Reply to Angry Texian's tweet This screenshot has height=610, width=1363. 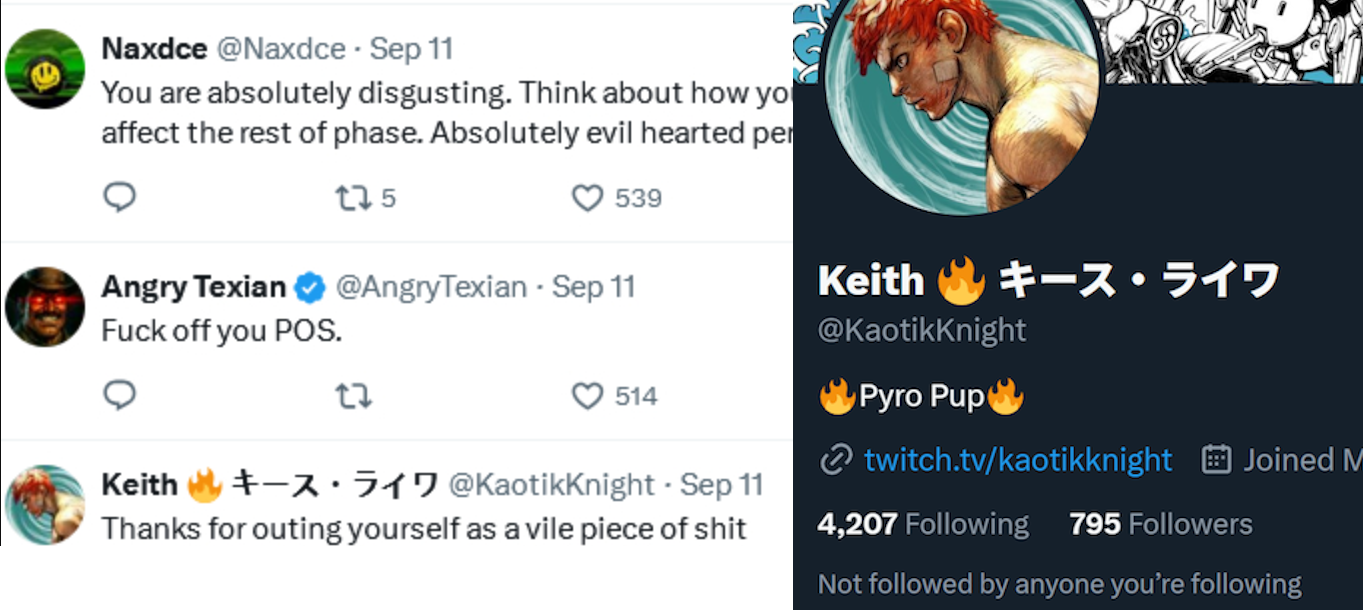click(x=119, y=396)
